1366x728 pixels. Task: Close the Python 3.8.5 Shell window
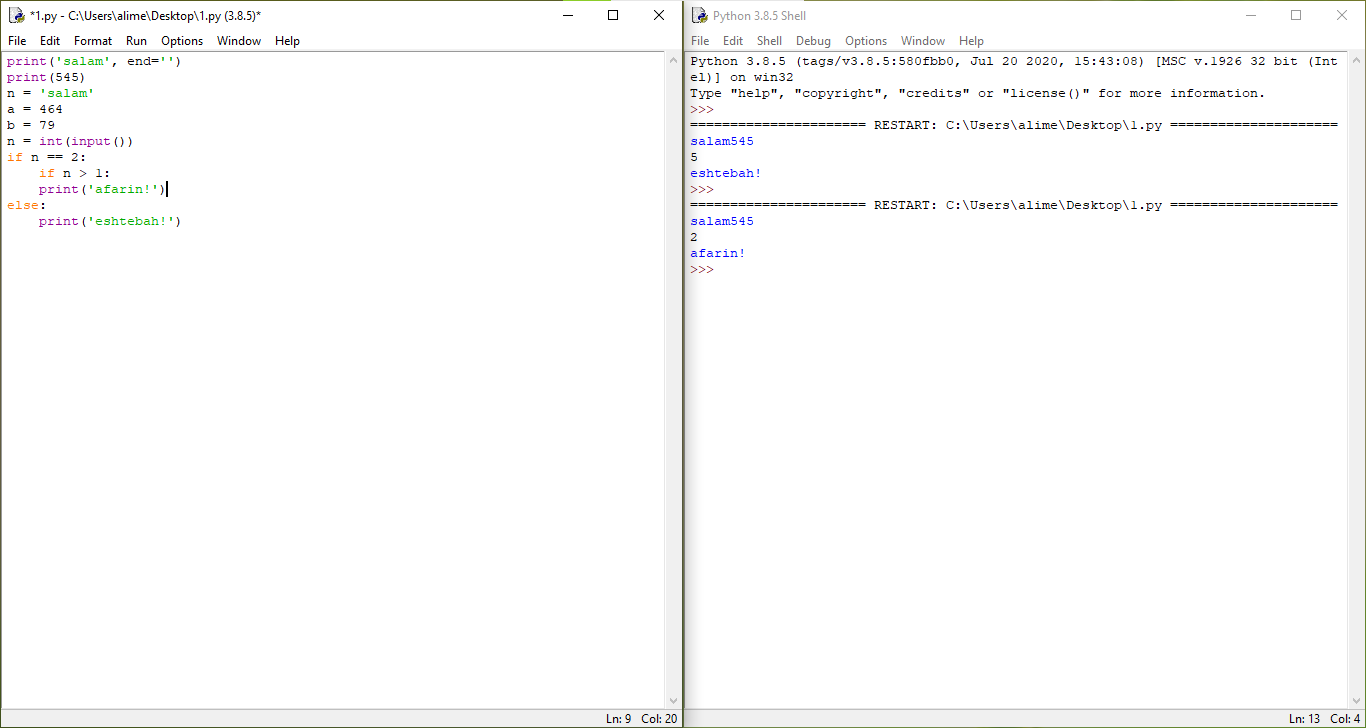point(1342,16)
